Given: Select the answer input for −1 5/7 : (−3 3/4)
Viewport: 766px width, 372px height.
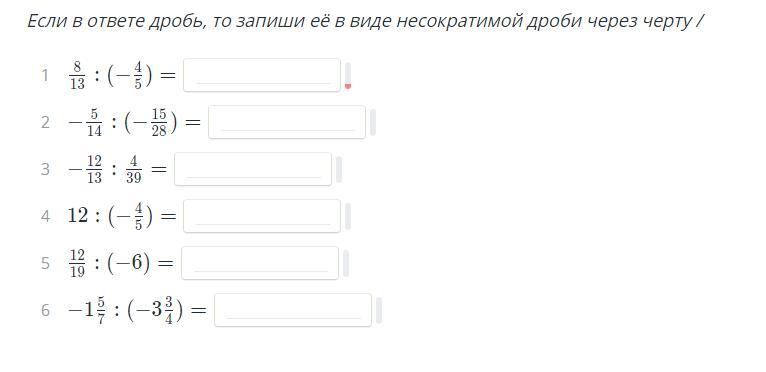Looking at the screenshot, I should click(293, 309).
